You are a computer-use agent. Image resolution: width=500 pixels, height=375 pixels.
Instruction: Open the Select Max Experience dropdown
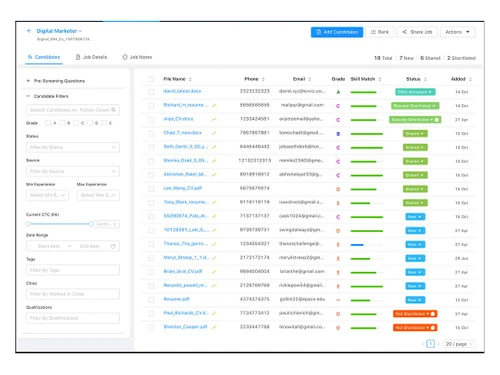(98, 195)
